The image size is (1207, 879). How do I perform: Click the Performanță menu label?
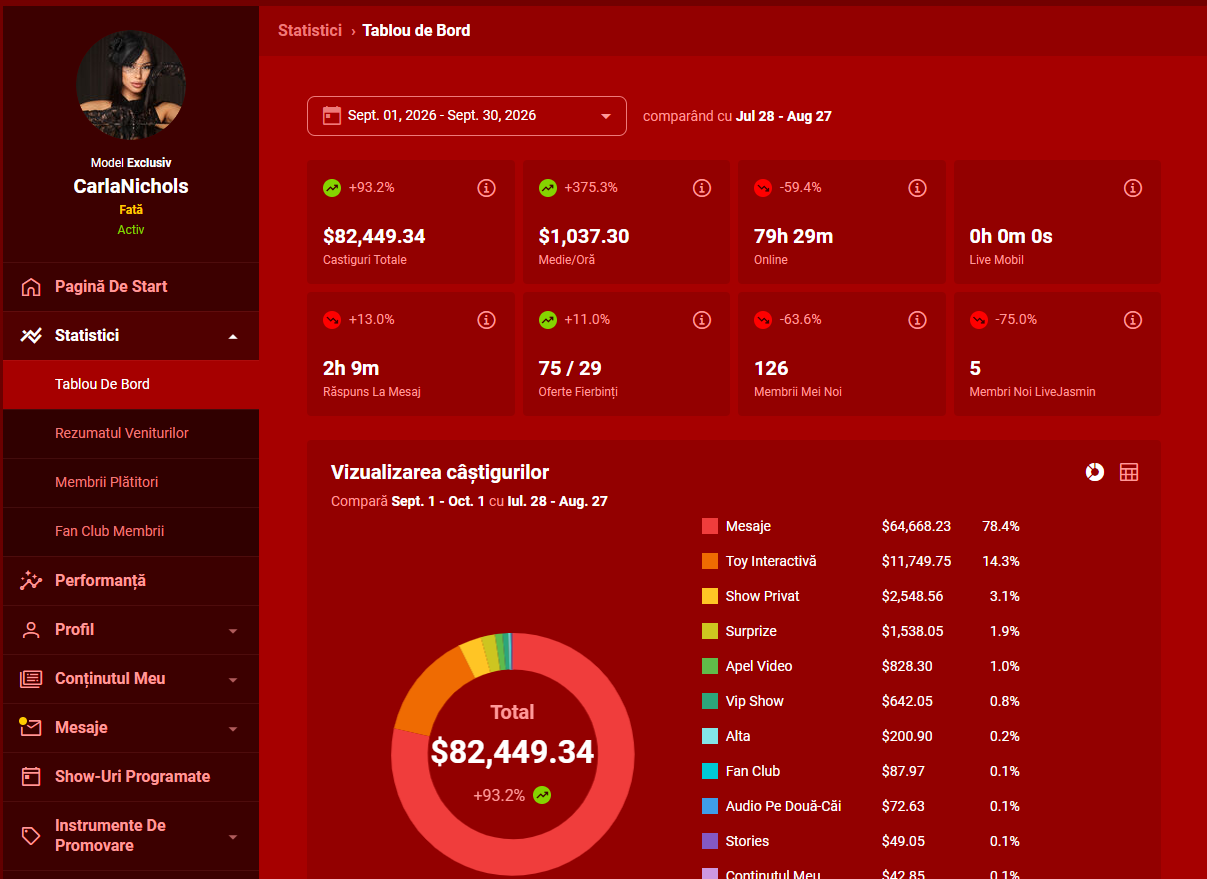(100, 581)
